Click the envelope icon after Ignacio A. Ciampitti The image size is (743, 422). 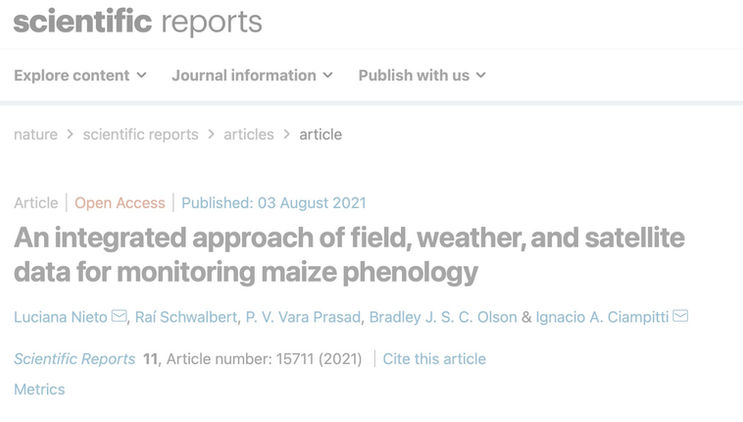(680, 317)
